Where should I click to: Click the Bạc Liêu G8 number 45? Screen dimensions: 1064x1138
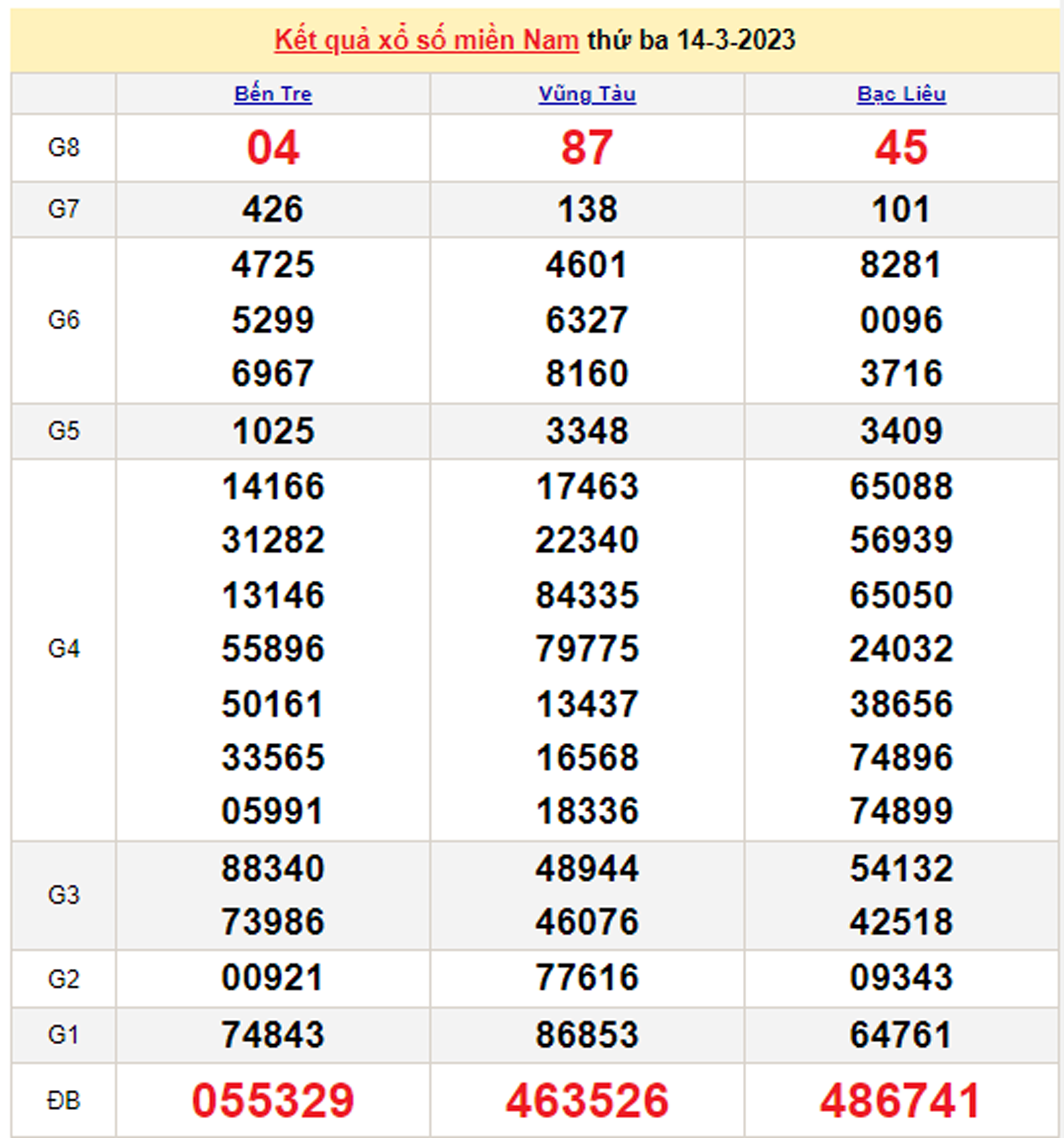click(901, 148)
